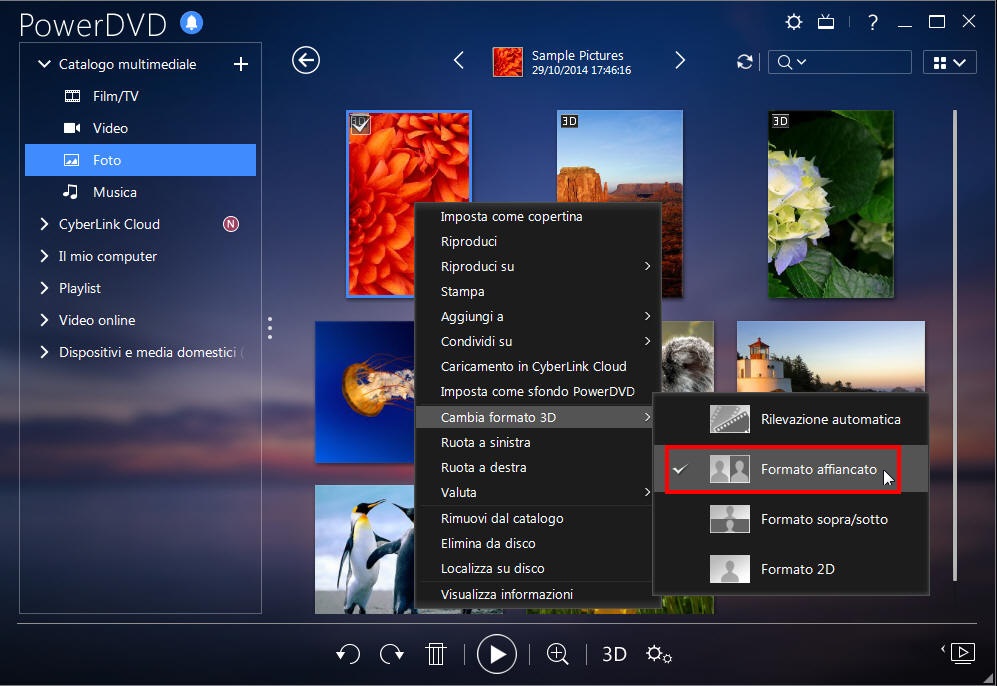Click the PowerDVD notification bell icon
Image resolution: width=997 pixels, height=686 pixels.
(191, 23)
